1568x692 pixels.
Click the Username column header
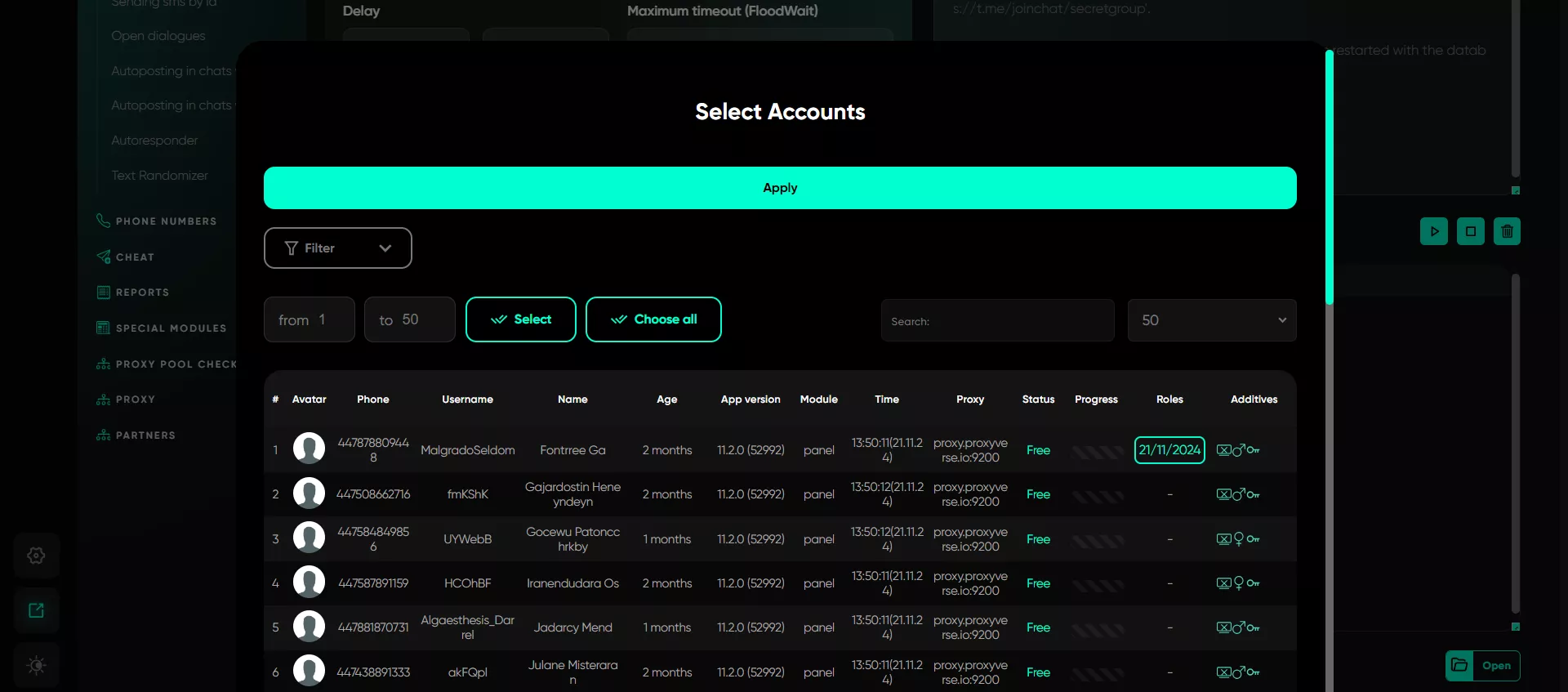[467, 400]
